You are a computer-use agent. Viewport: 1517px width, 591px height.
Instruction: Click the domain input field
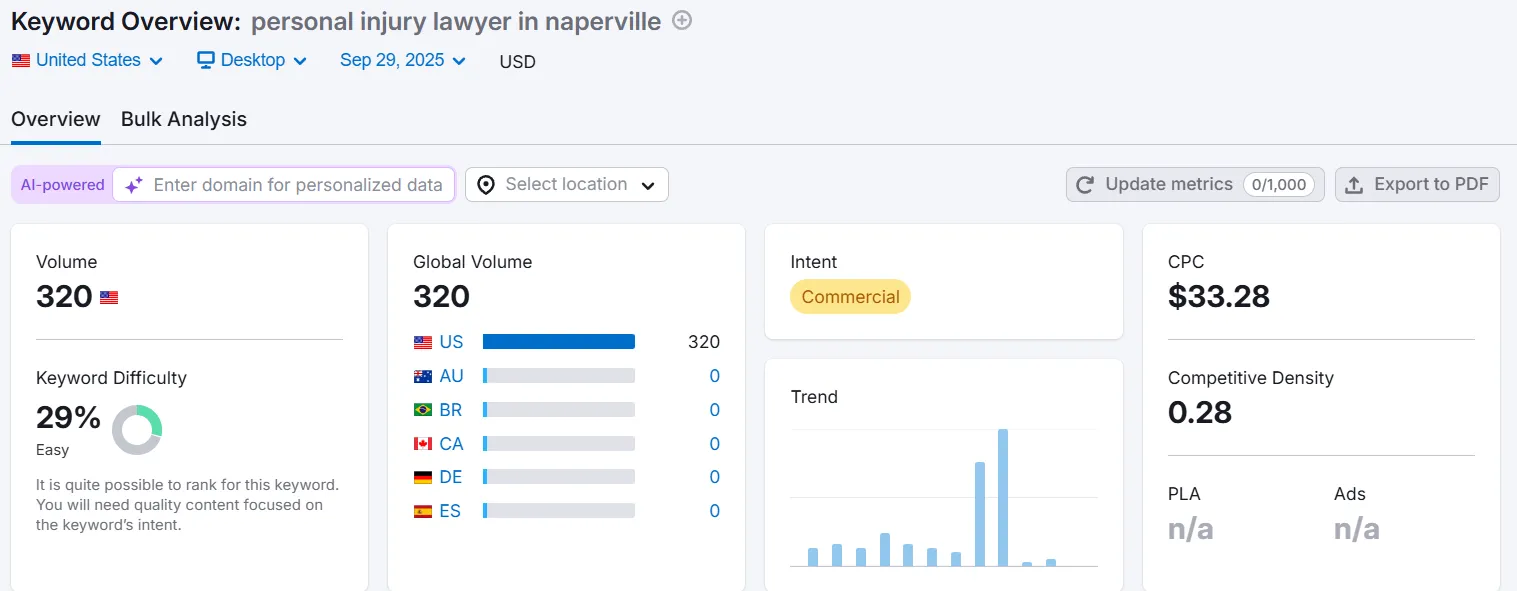tap(298, 185)
